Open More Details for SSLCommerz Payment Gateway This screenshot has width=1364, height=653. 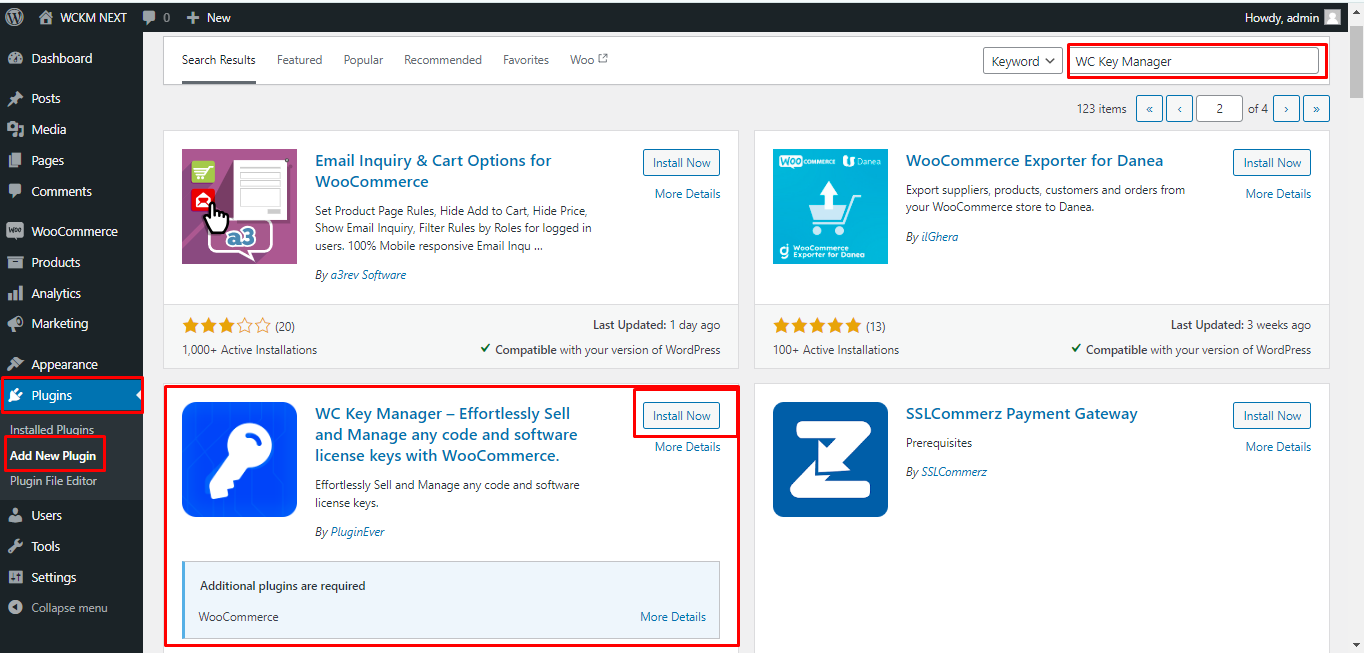1277,447
